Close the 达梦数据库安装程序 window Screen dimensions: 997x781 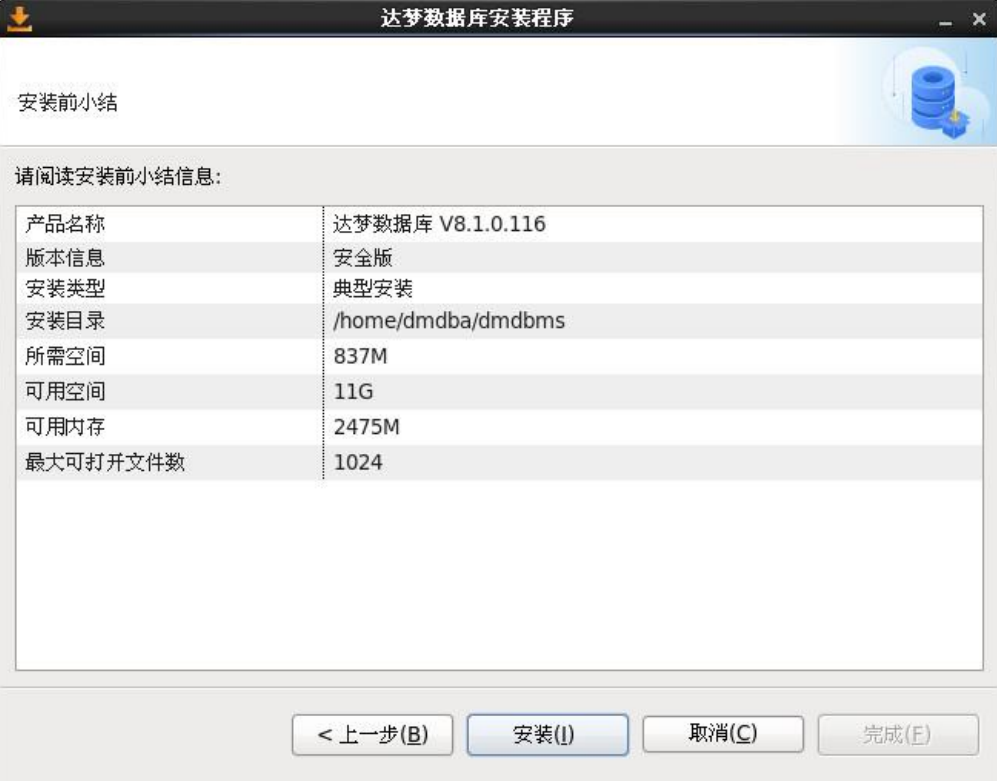978,19
